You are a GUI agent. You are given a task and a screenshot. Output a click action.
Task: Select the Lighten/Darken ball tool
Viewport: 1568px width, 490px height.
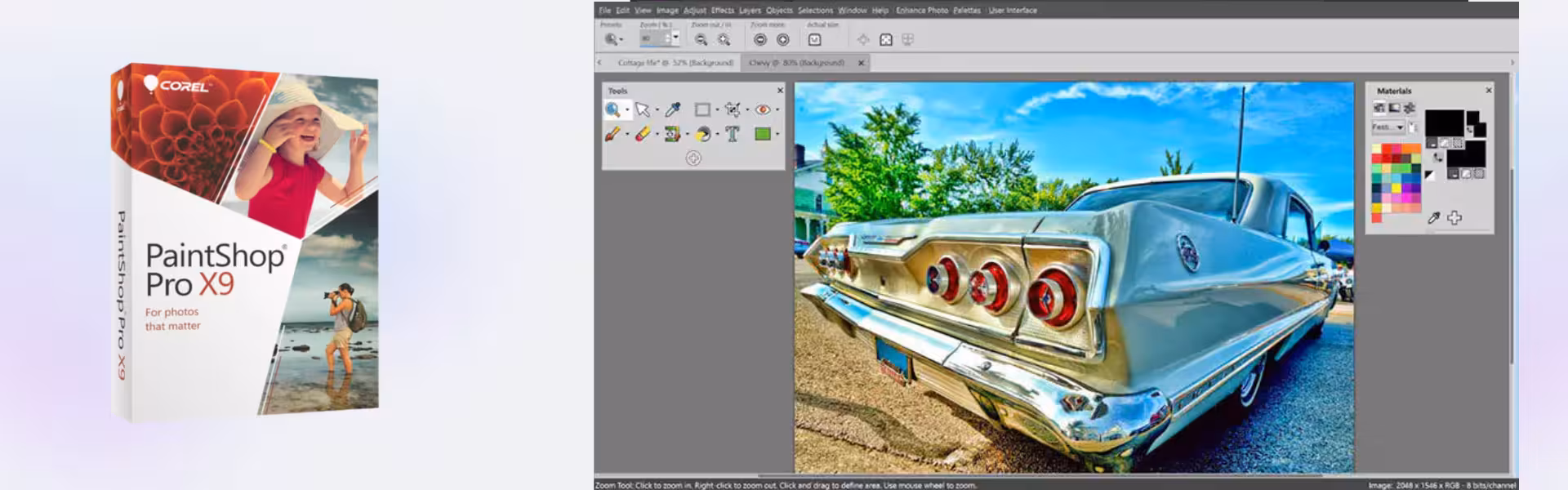pyautogui.click(x=702, y=134)
